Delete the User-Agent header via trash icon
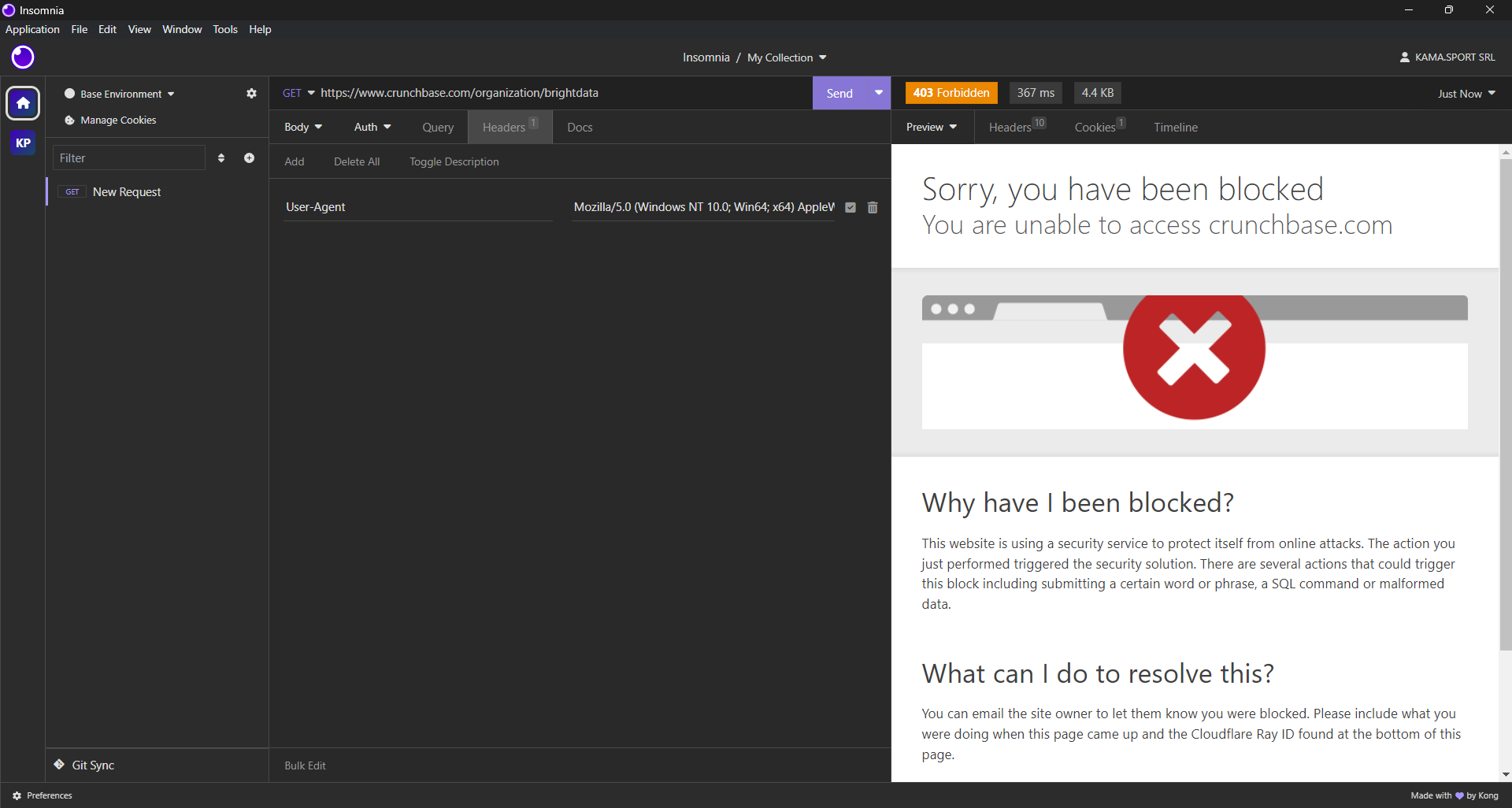Viewport: 1512px width, 808px height. point(872,206)
